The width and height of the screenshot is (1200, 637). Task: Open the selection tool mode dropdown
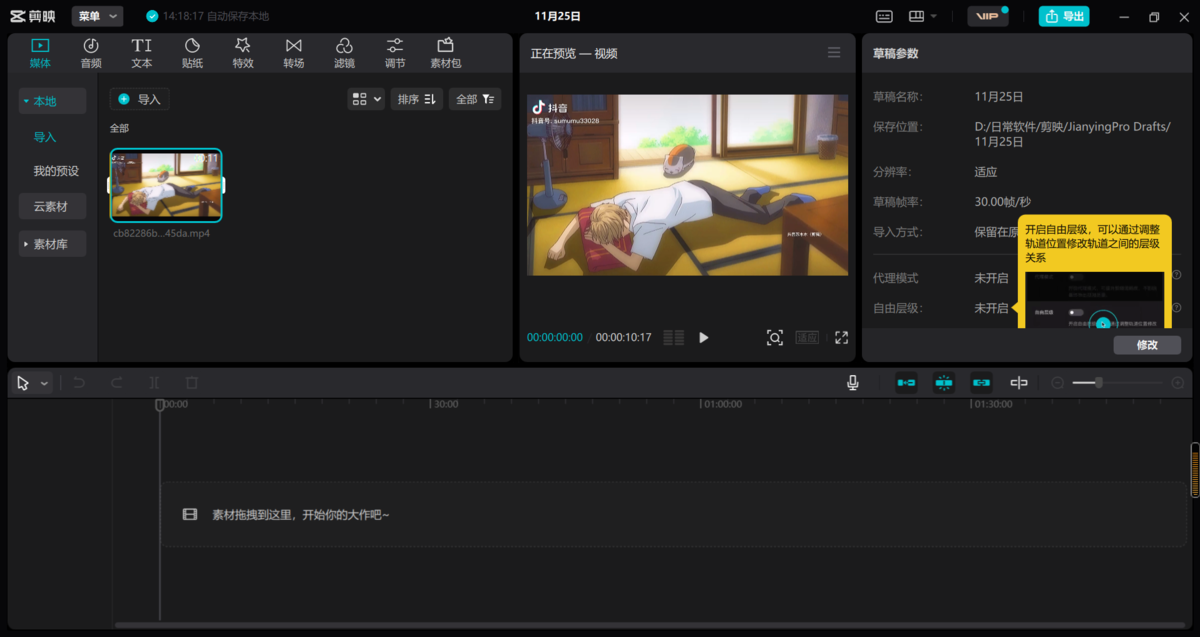pyautogui.click(x=45, y=383)
